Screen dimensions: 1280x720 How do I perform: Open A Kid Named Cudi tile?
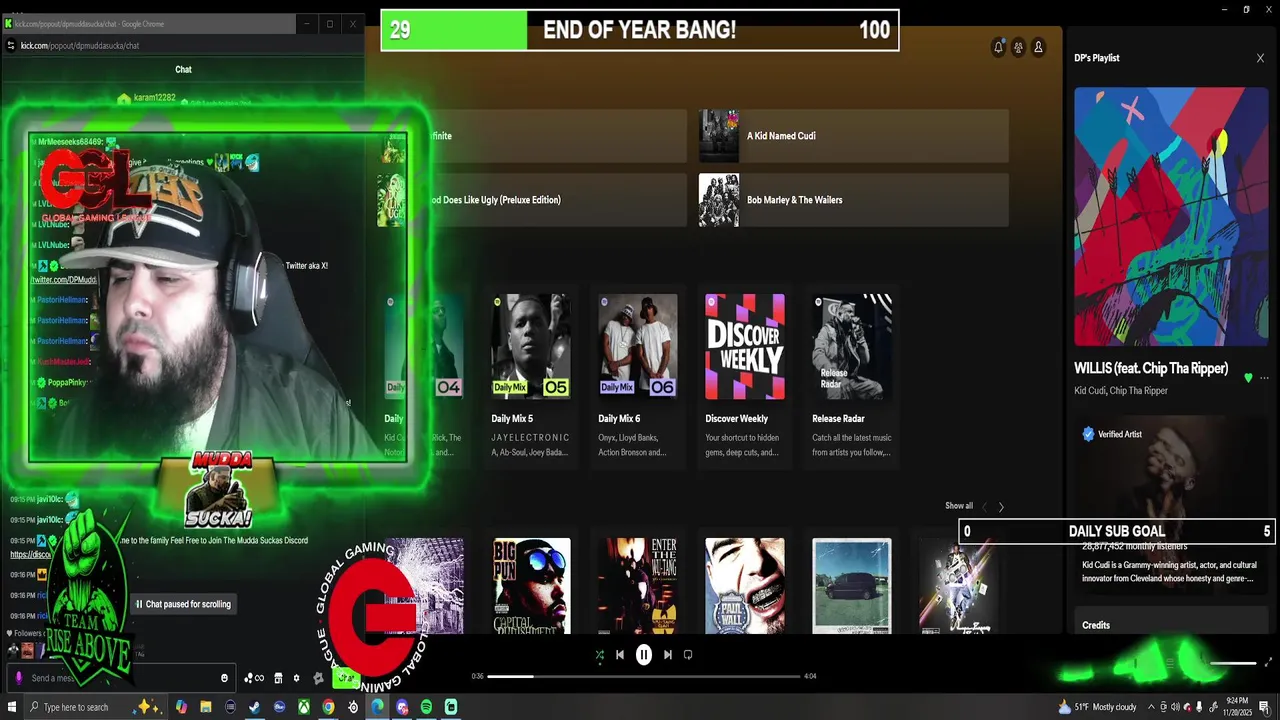(x=853, y=136)
